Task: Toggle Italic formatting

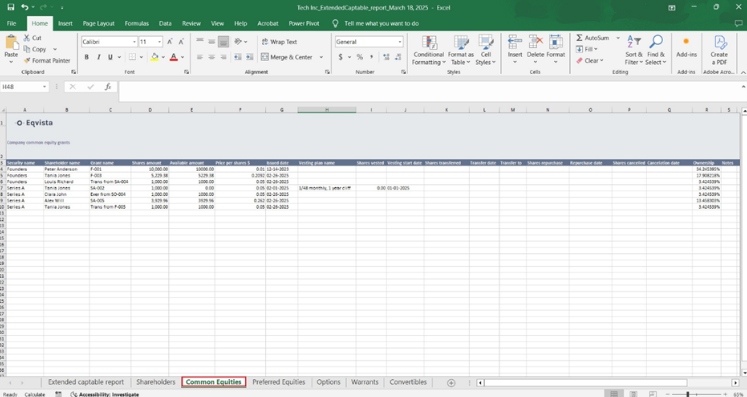Action: point(99,57)
